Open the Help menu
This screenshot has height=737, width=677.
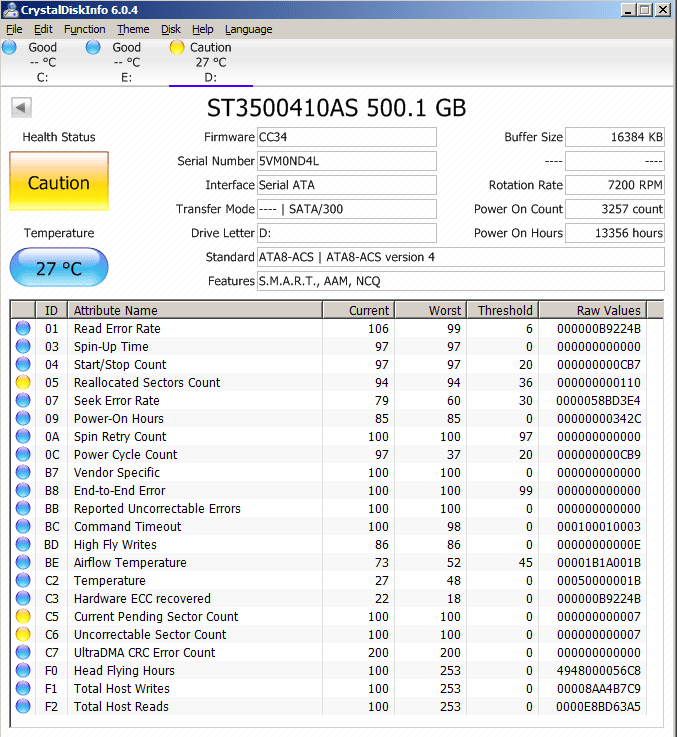coord(203,30)
